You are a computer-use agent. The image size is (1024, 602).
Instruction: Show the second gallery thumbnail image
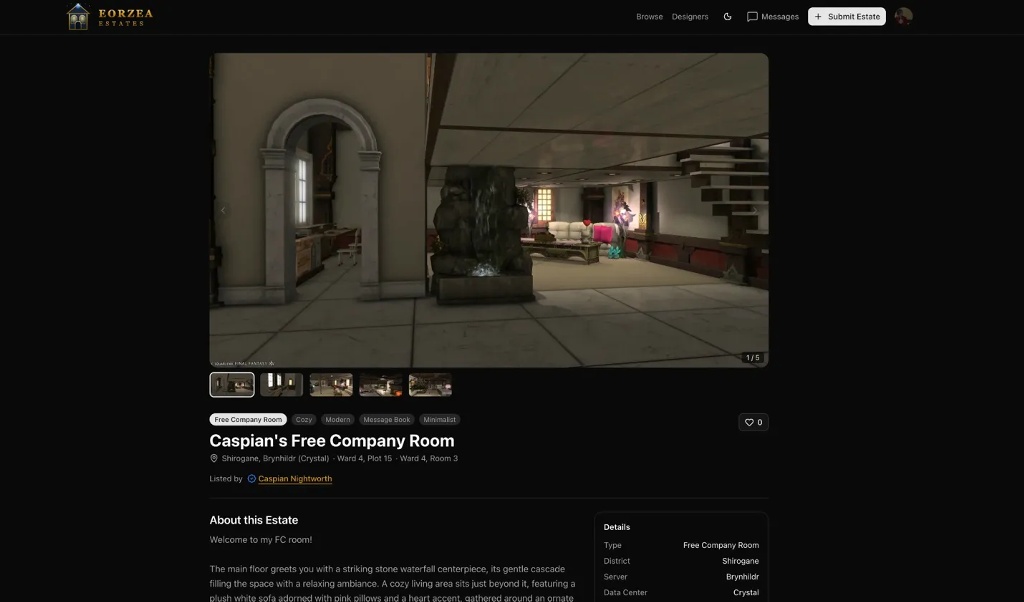[282, 385]
